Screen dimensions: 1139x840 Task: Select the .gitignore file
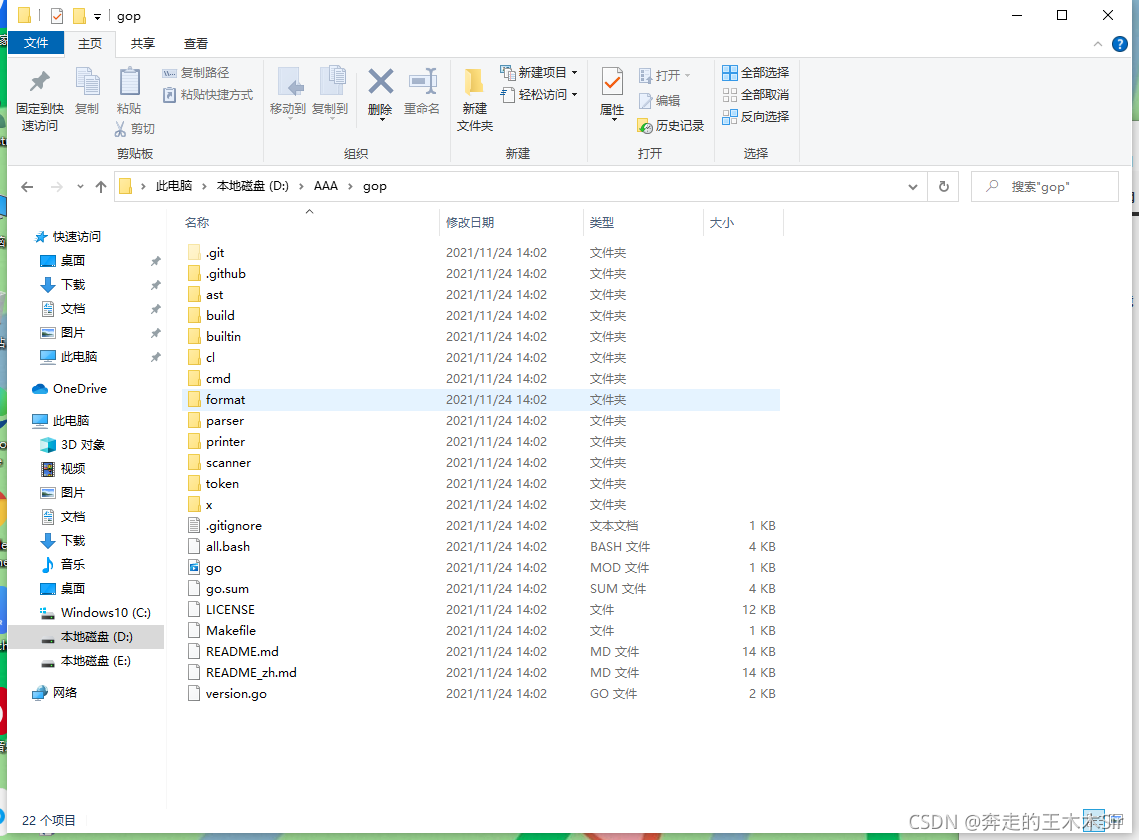pos(233,525)
